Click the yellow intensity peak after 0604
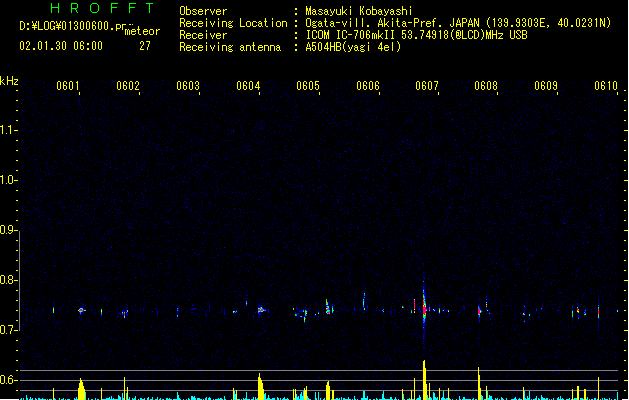 pos(261,386)
